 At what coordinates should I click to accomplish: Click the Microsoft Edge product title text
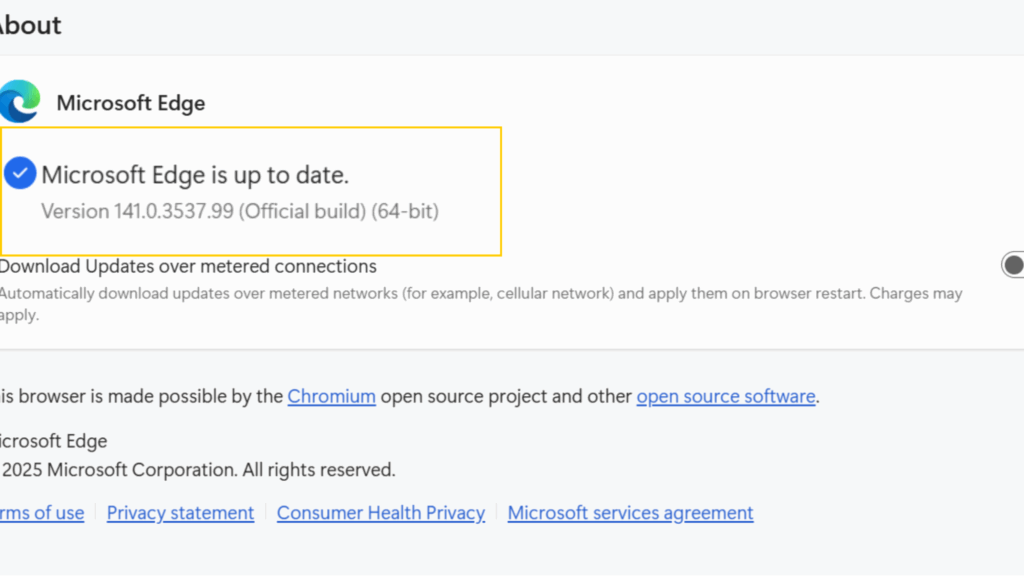tap(131, 102)
